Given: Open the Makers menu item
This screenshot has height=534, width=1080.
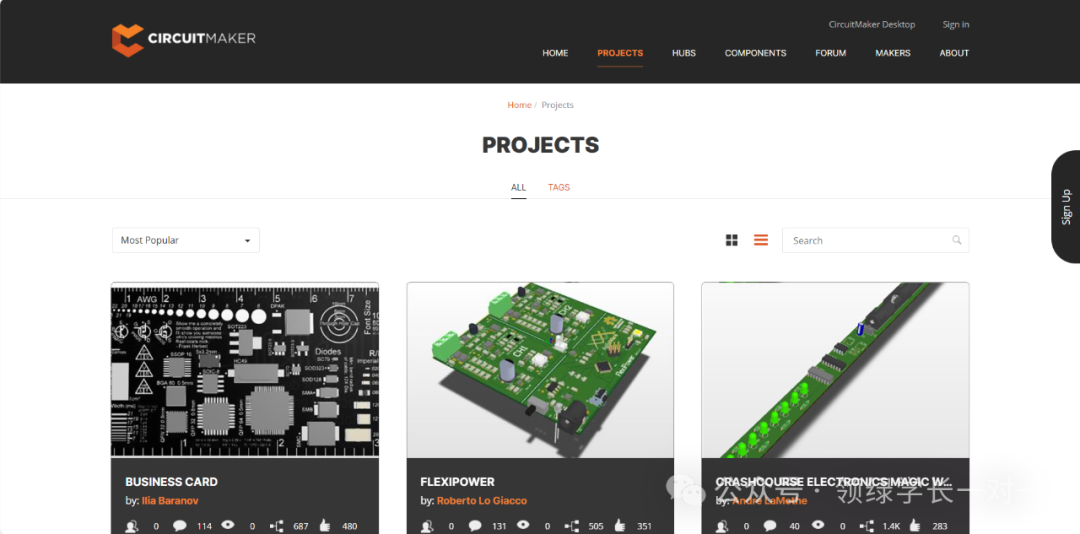Looking at the screenshot, I should pos(893,53).
